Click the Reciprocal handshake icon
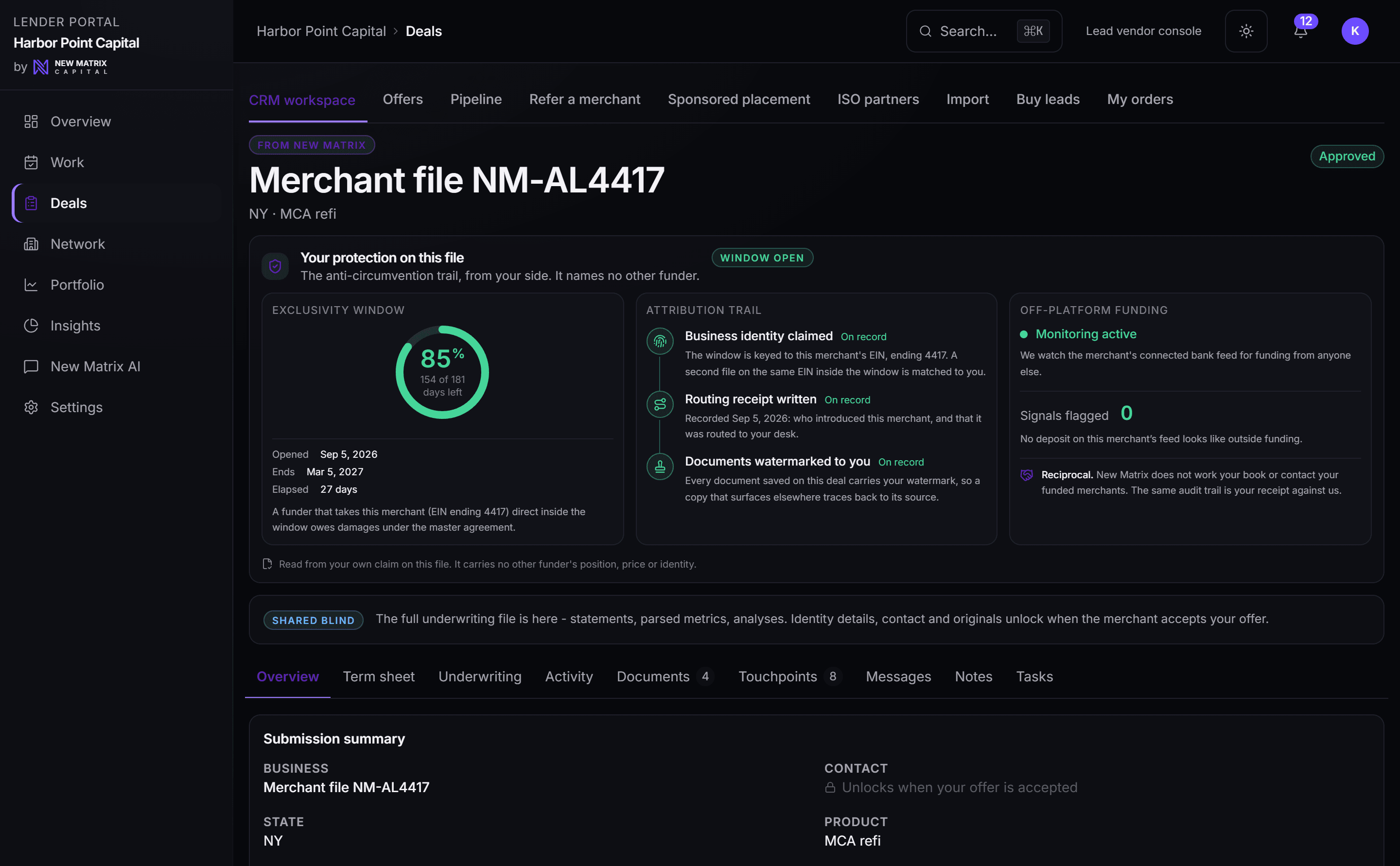This screenshot has height=866, width=1400. [1027, 475]
